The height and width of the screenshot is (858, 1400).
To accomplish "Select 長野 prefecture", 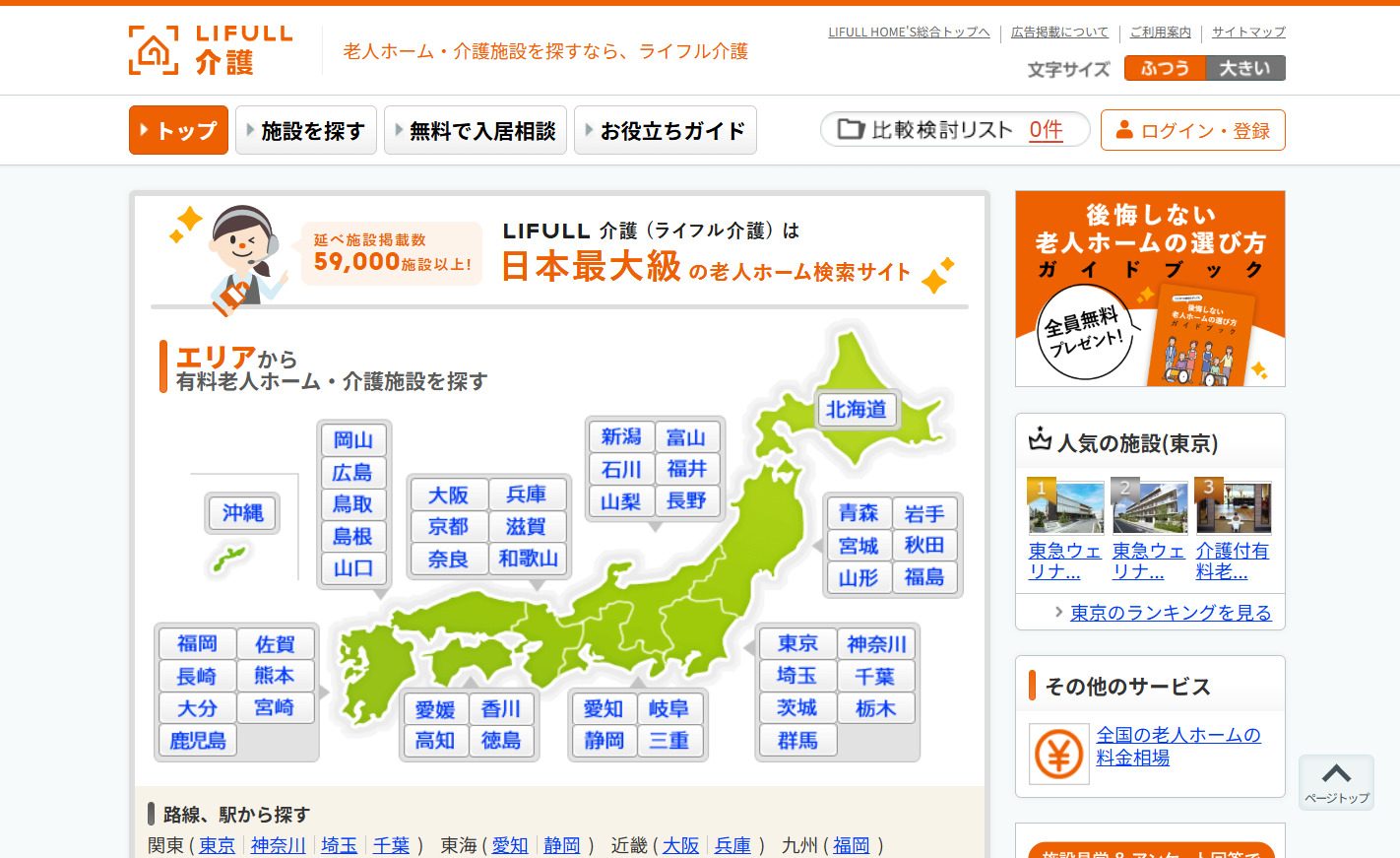I will [687, 501].
